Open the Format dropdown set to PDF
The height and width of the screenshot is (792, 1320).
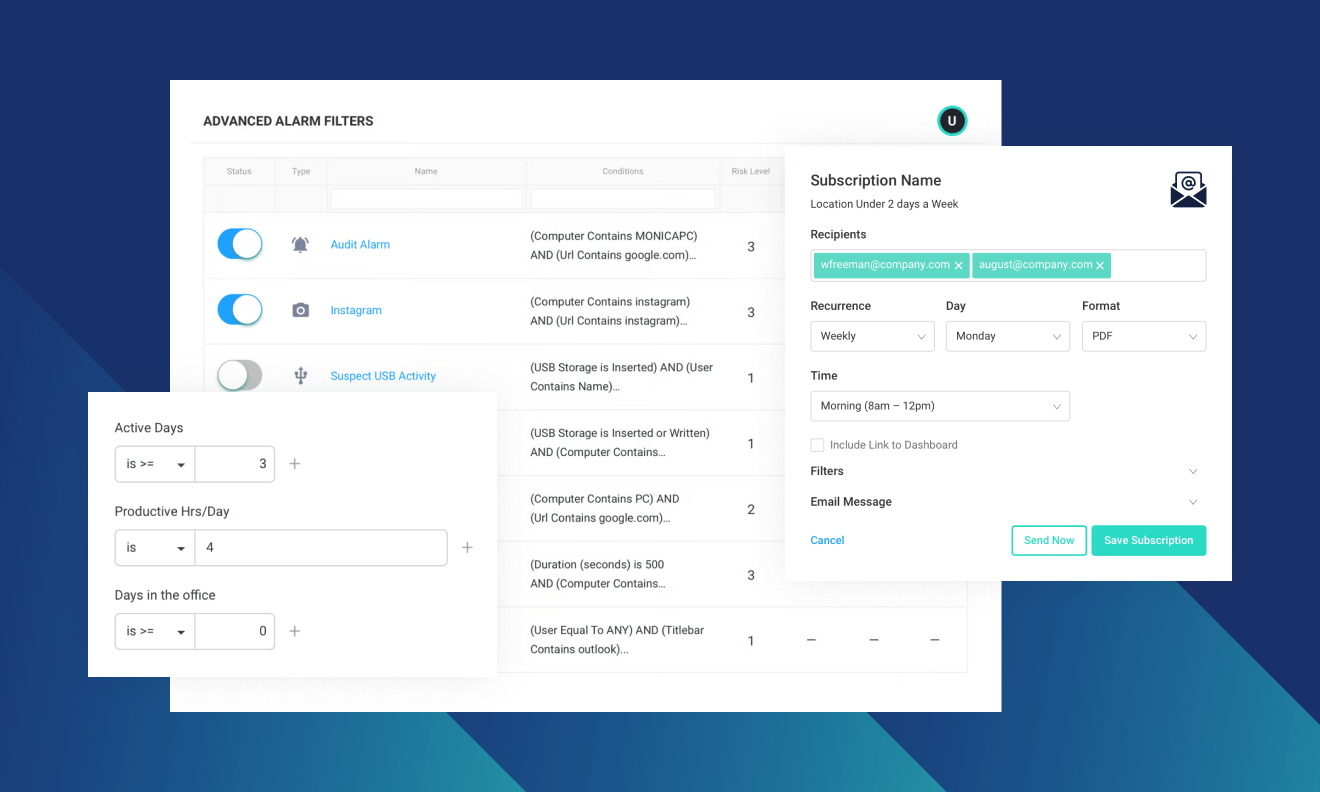click(1144, 336)
